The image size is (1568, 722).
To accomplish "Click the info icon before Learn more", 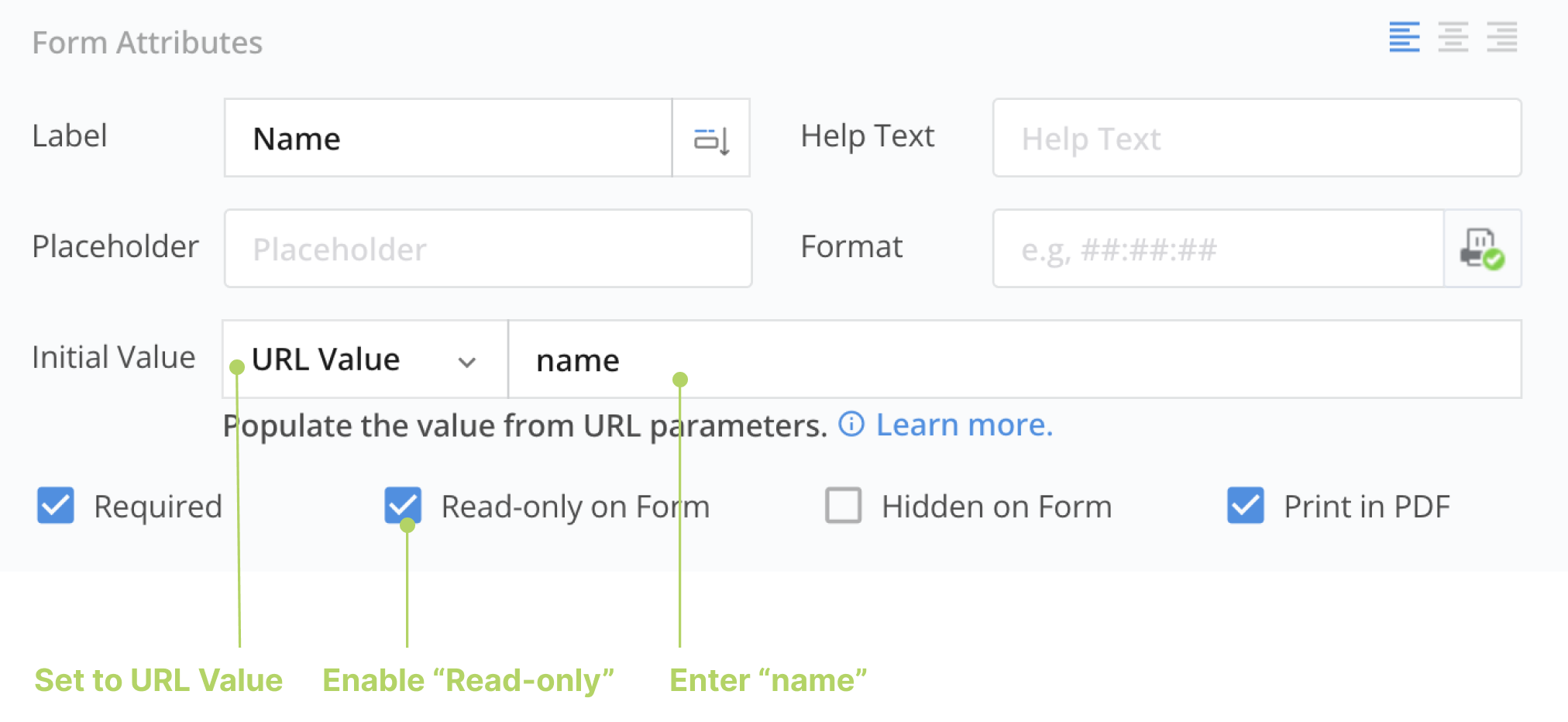I will tap(851, 425).
